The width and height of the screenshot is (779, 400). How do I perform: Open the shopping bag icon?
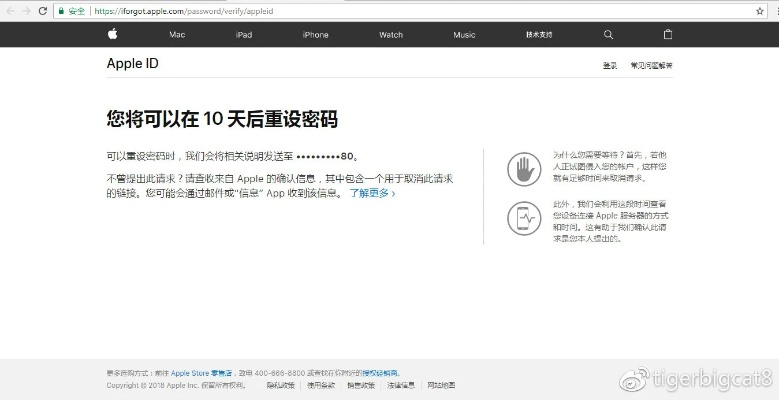pos(668,34)
